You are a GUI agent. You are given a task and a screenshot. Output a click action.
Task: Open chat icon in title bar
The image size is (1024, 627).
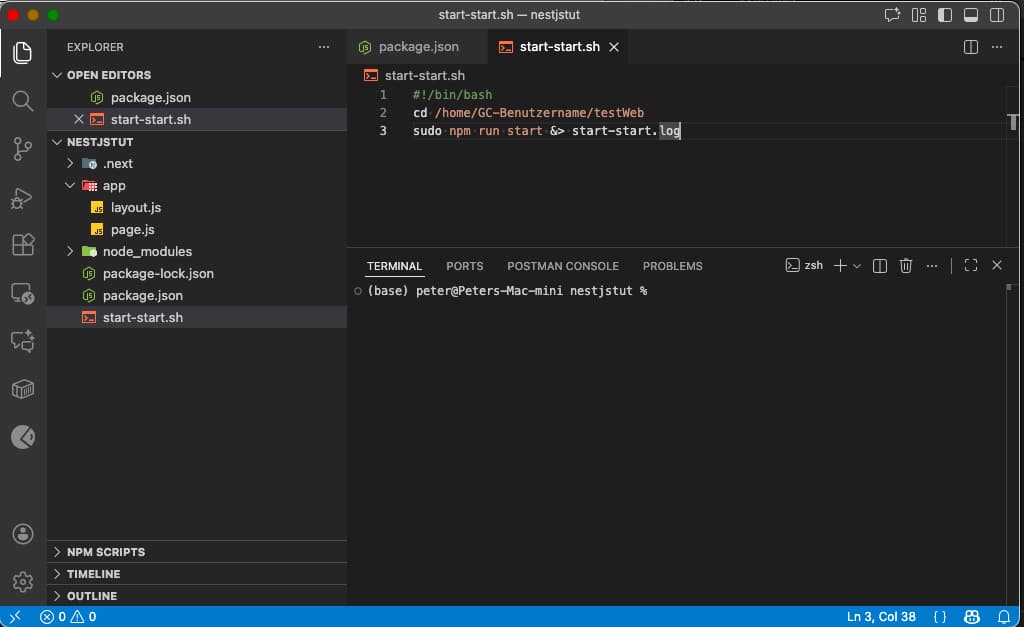click(x=892, y=15)
